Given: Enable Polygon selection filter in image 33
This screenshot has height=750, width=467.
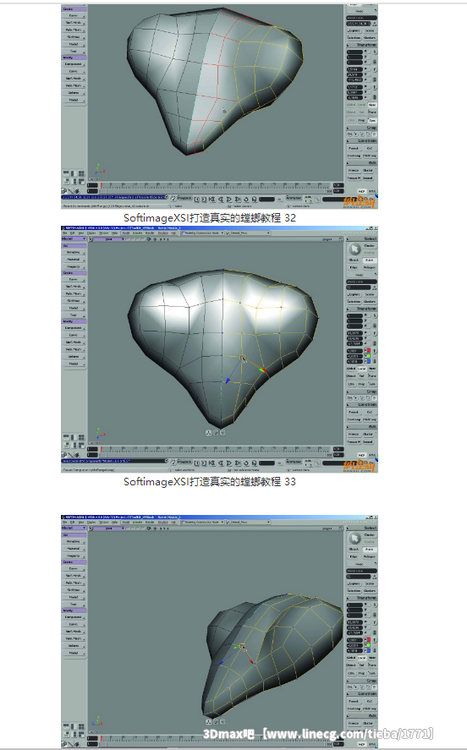Looking at the screenshot, I should tap(369, 267).
